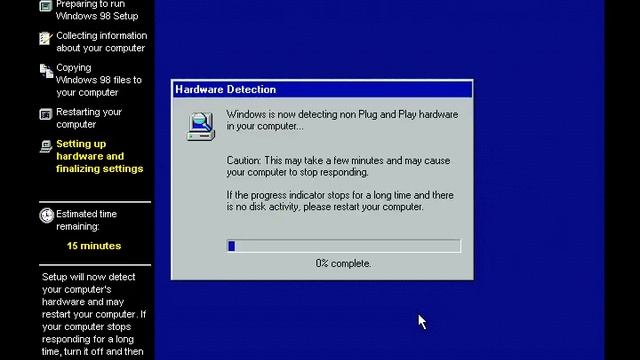Click the hardware detection magnifier computer icon
Screen dimensions: 640x360
pyautogui.click(x=201, y=127)
